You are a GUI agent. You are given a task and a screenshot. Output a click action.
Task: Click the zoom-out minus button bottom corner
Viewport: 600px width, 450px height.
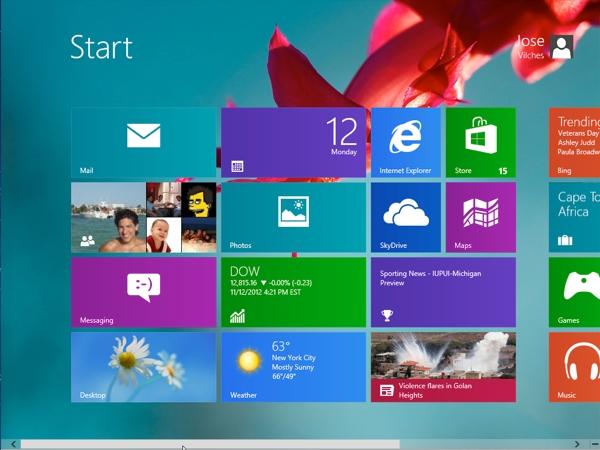point(594,444)
